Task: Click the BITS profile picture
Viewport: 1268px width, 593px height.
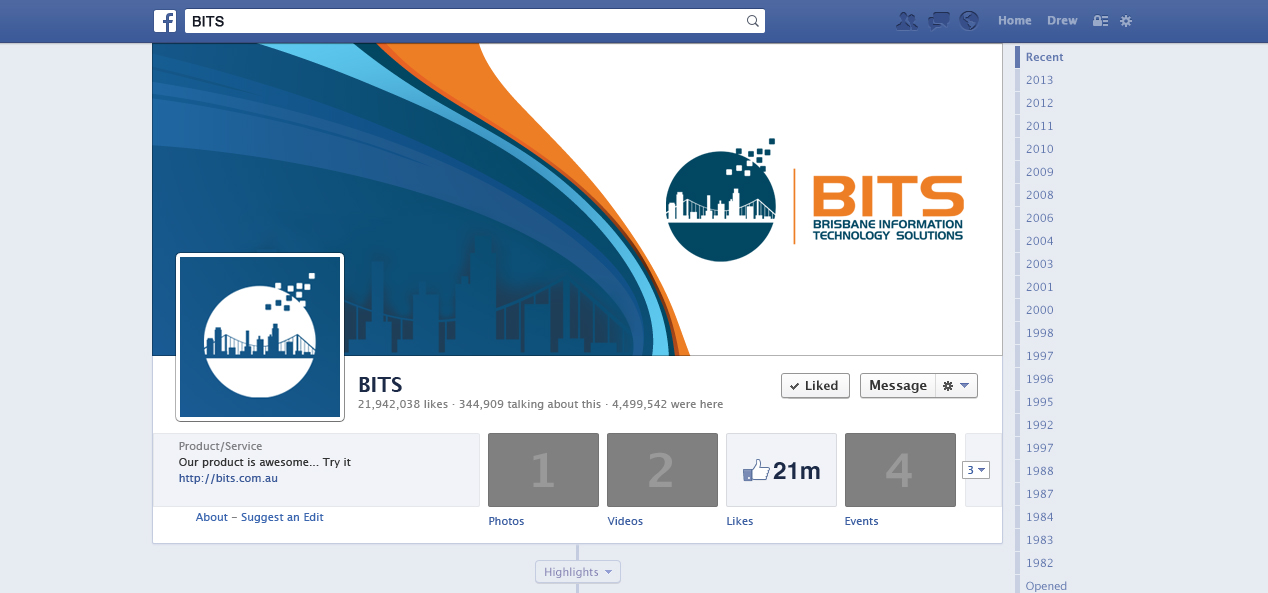Action: (x=260, y=337)
